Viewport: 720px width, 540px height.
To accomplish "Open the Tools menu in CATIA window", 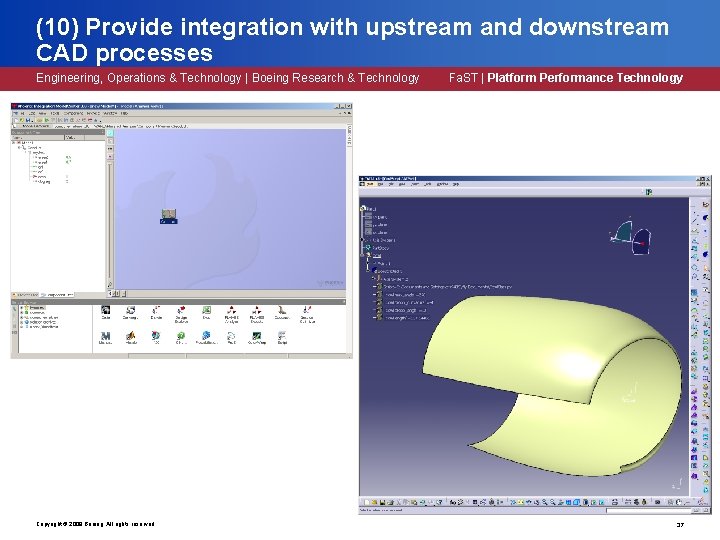I will pyautogui.click(x=428, y=184).
